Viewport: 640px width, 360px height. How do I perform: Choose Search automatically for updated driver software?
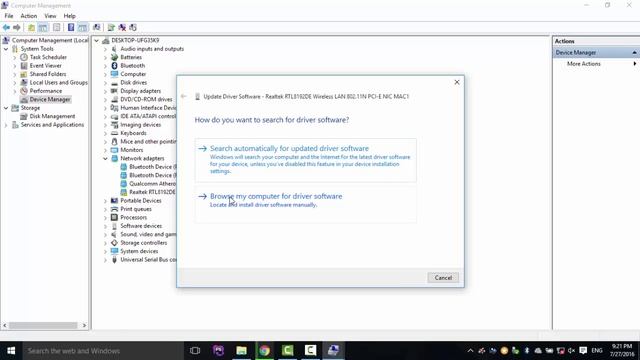pos(306,160)
